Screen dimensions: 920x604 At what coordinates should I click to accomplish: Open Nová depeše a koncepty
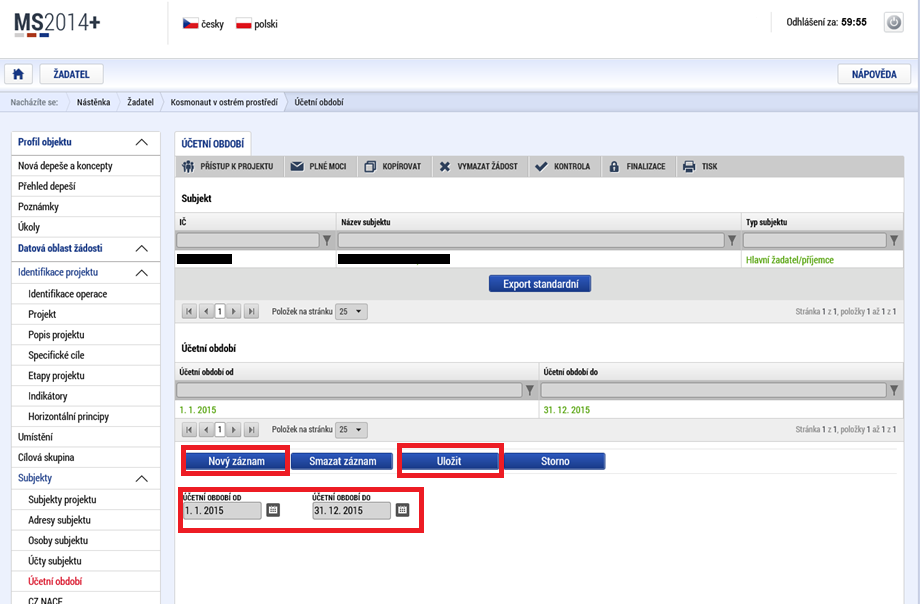pyautogui.click(x=86, y=166)
